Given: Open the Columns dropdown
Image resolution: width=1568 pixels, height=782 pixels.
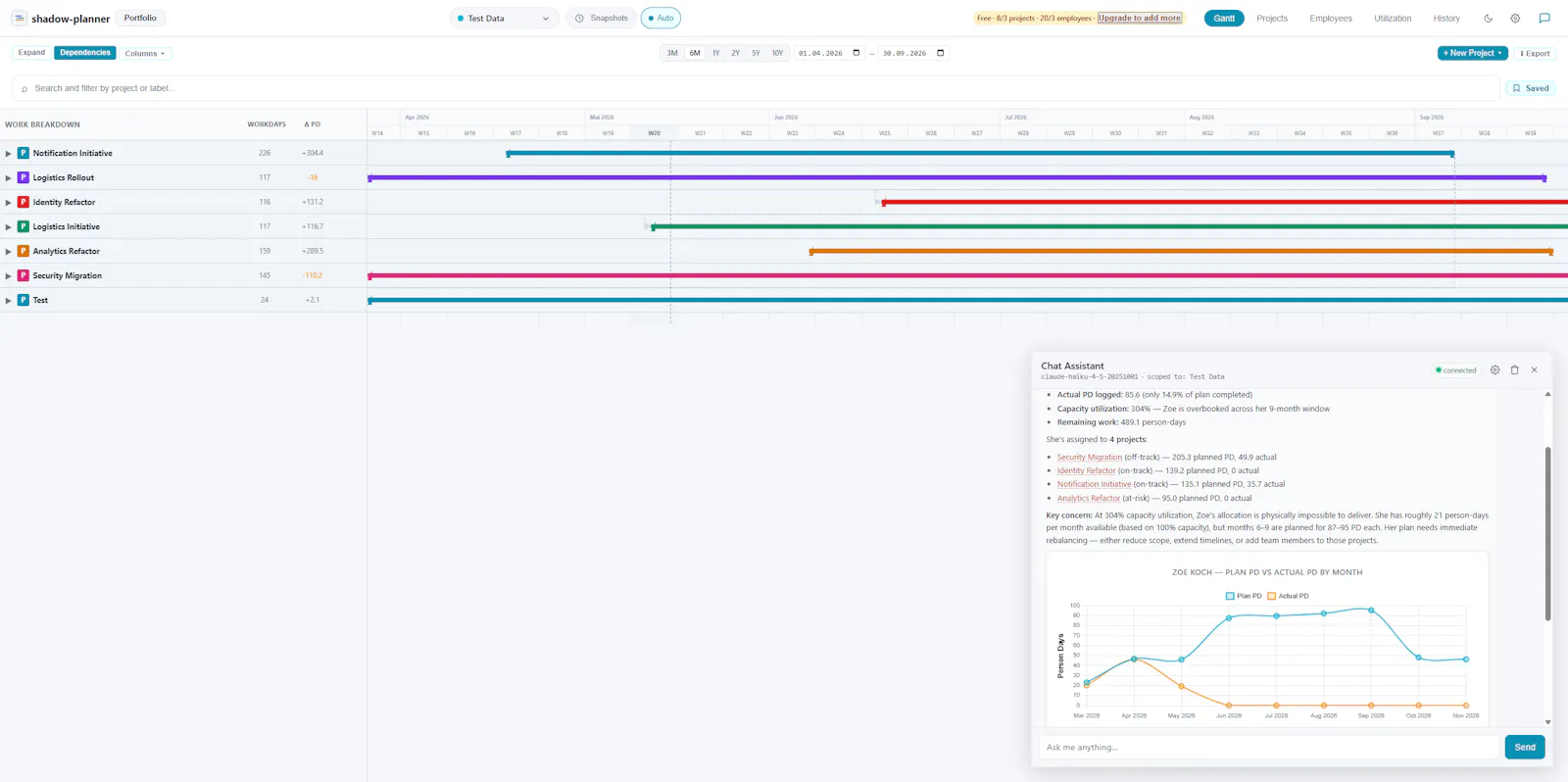Looking at the screenshot, I should (145, 53).
